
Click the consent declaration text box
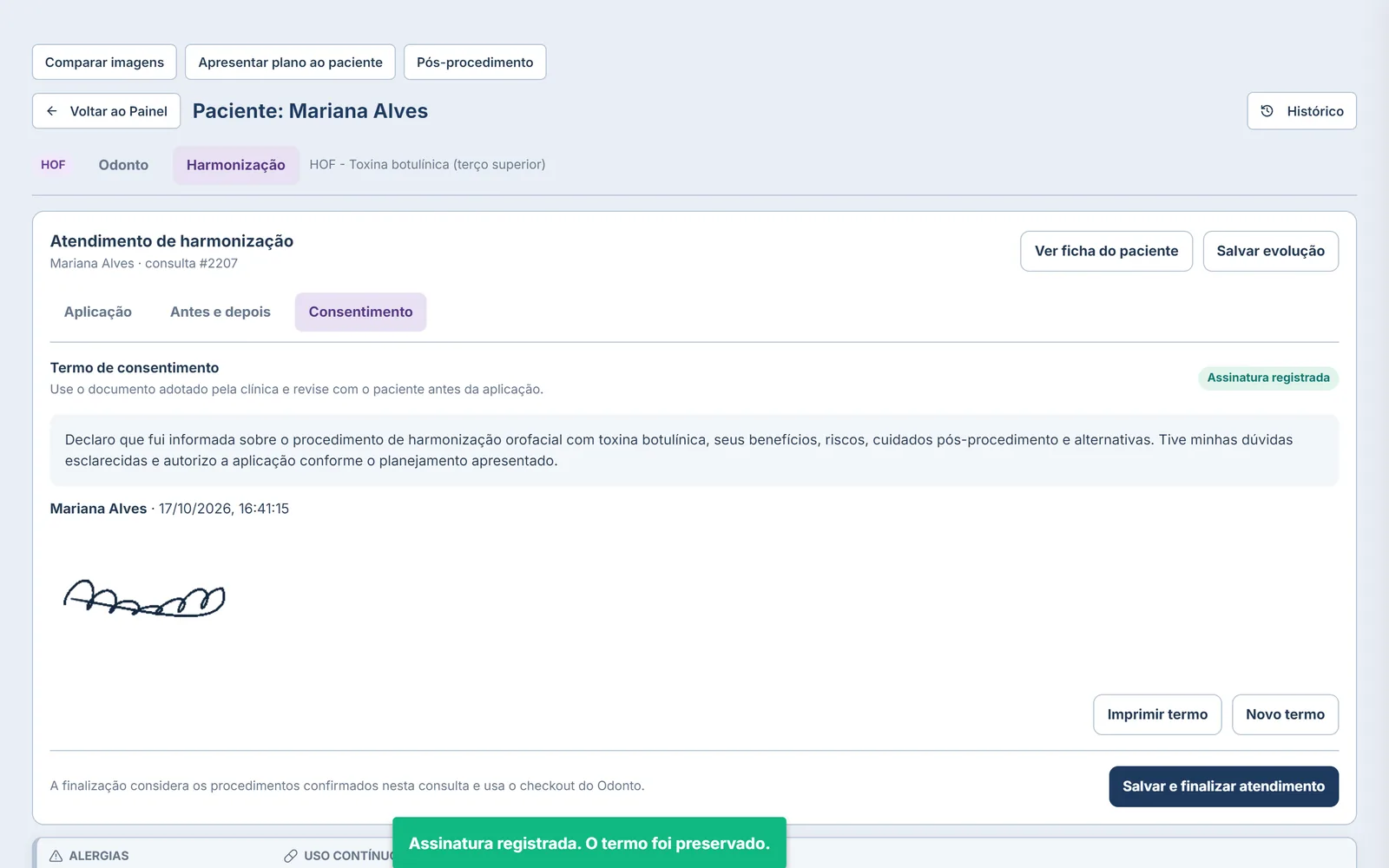694,450
